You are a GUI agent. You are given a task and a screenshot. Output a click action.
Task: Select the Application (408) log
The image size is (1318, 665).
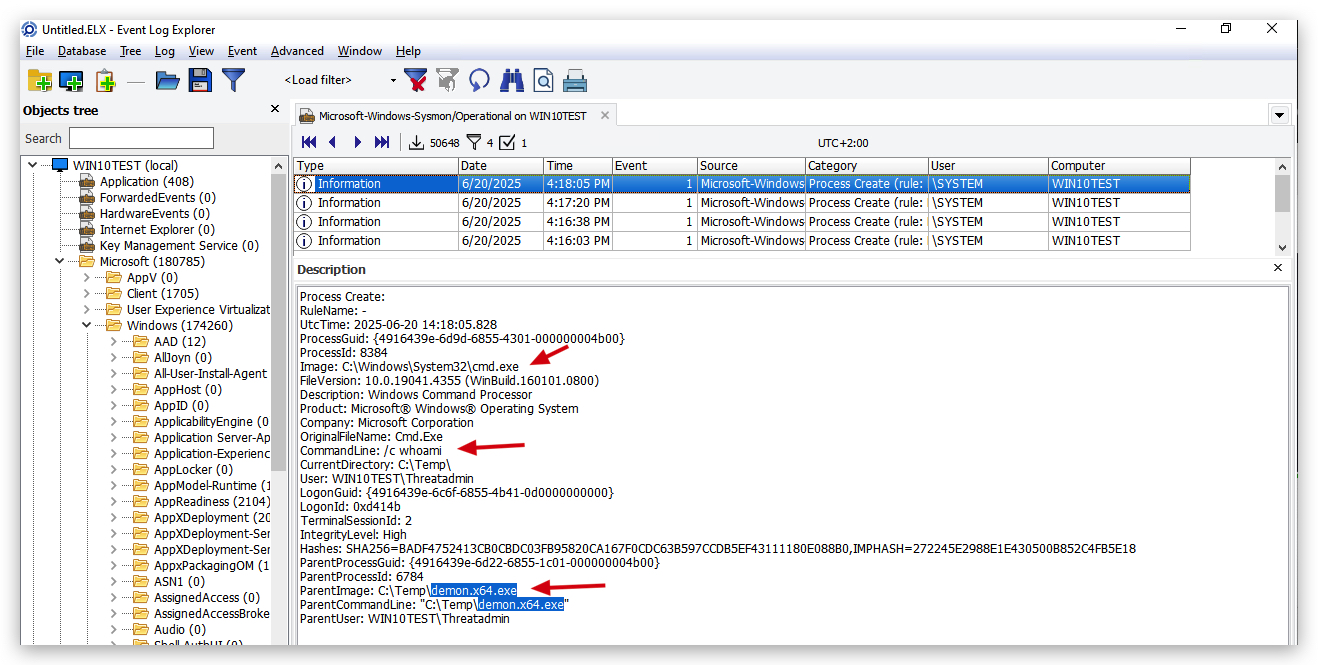[147, 181]
